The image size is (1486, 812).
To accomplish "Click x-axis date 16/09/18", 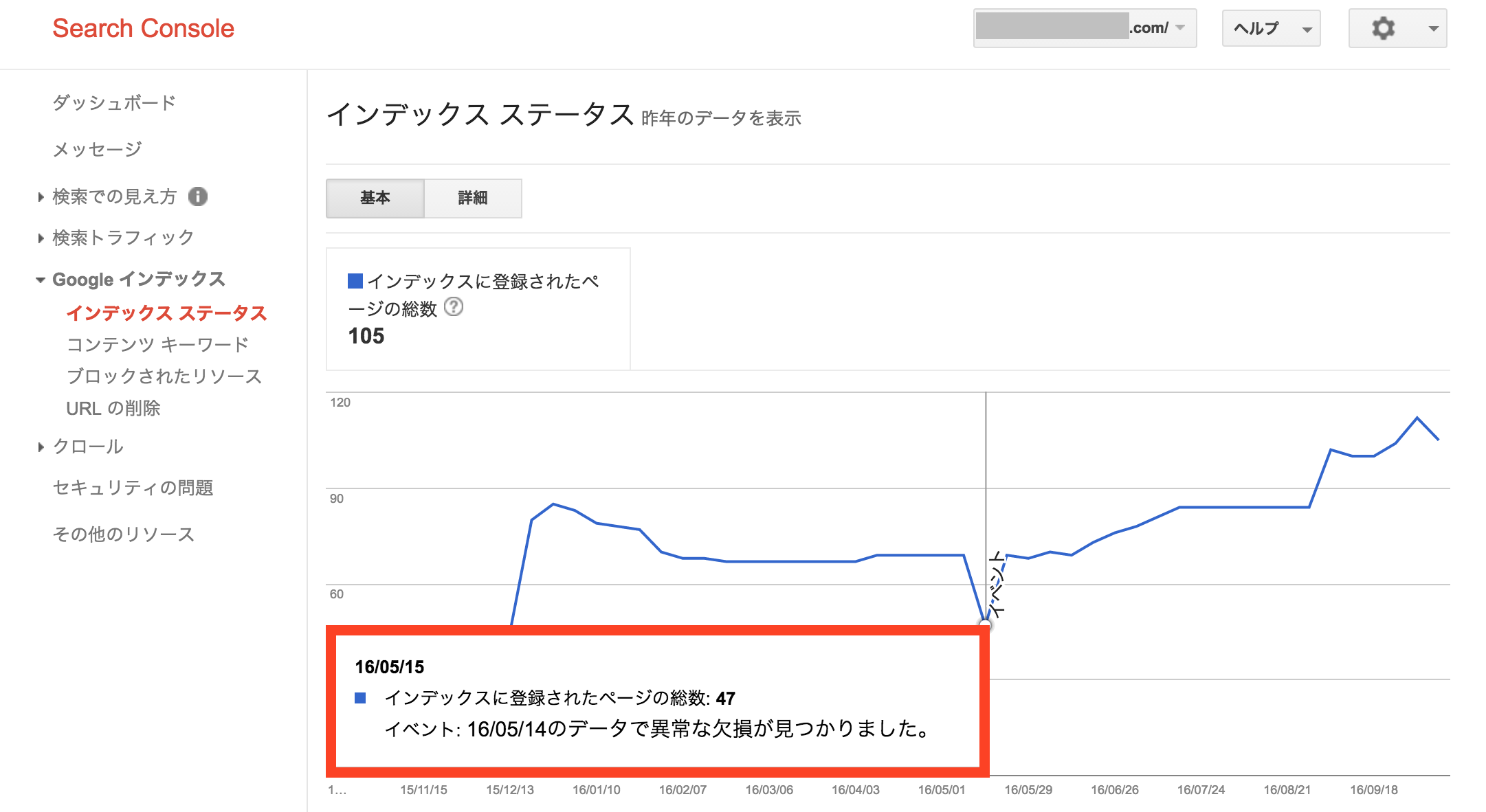I will point(1374,790).
